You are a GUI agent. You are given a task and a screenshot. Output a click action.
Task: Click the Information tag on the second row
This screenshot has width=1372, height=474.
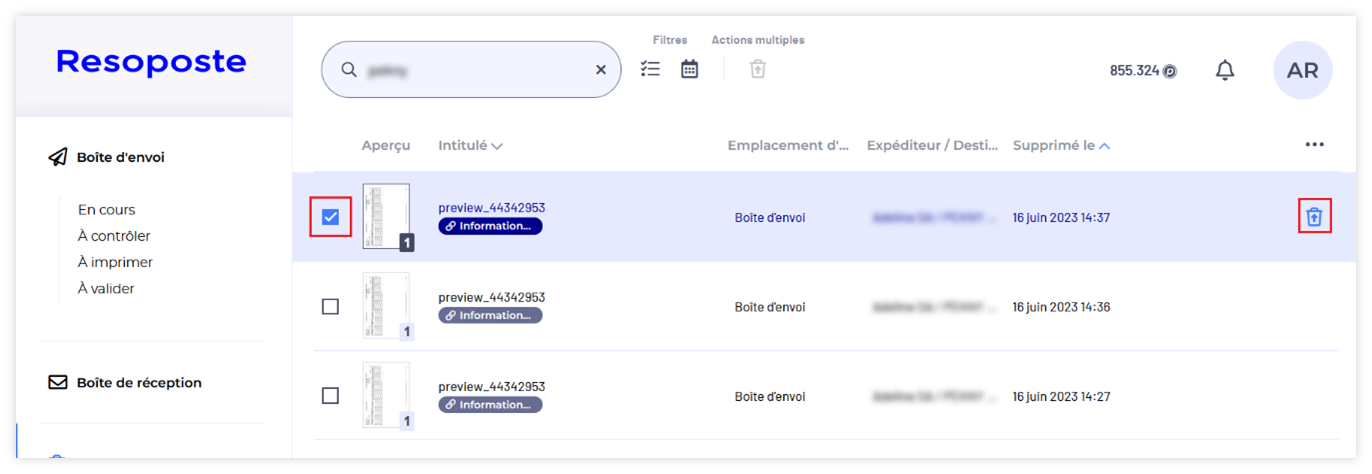(490, 316)
